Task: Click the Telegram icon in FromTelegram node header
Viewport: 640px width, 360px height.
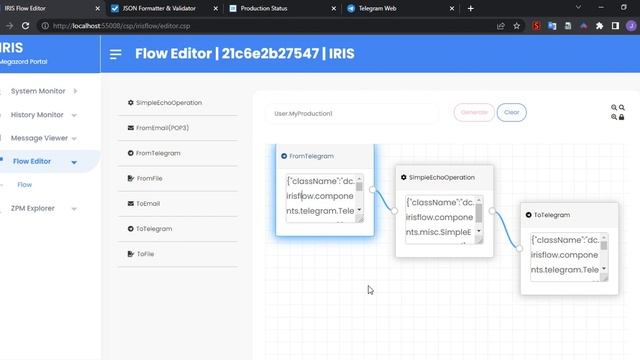Action: pos(284,156)
